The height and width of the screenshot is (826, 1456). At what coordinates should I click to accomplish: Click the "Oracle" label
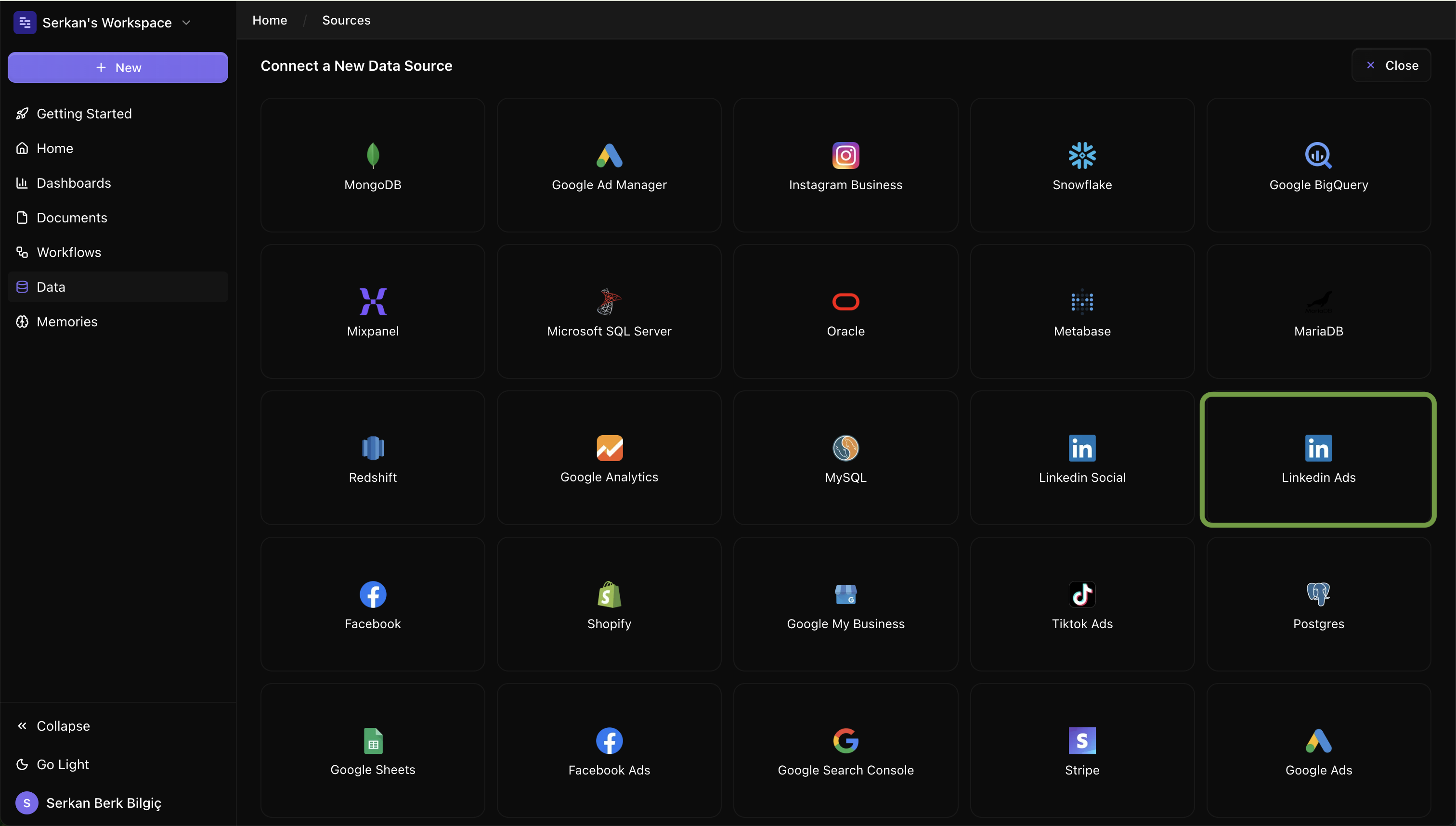[845, 331]
